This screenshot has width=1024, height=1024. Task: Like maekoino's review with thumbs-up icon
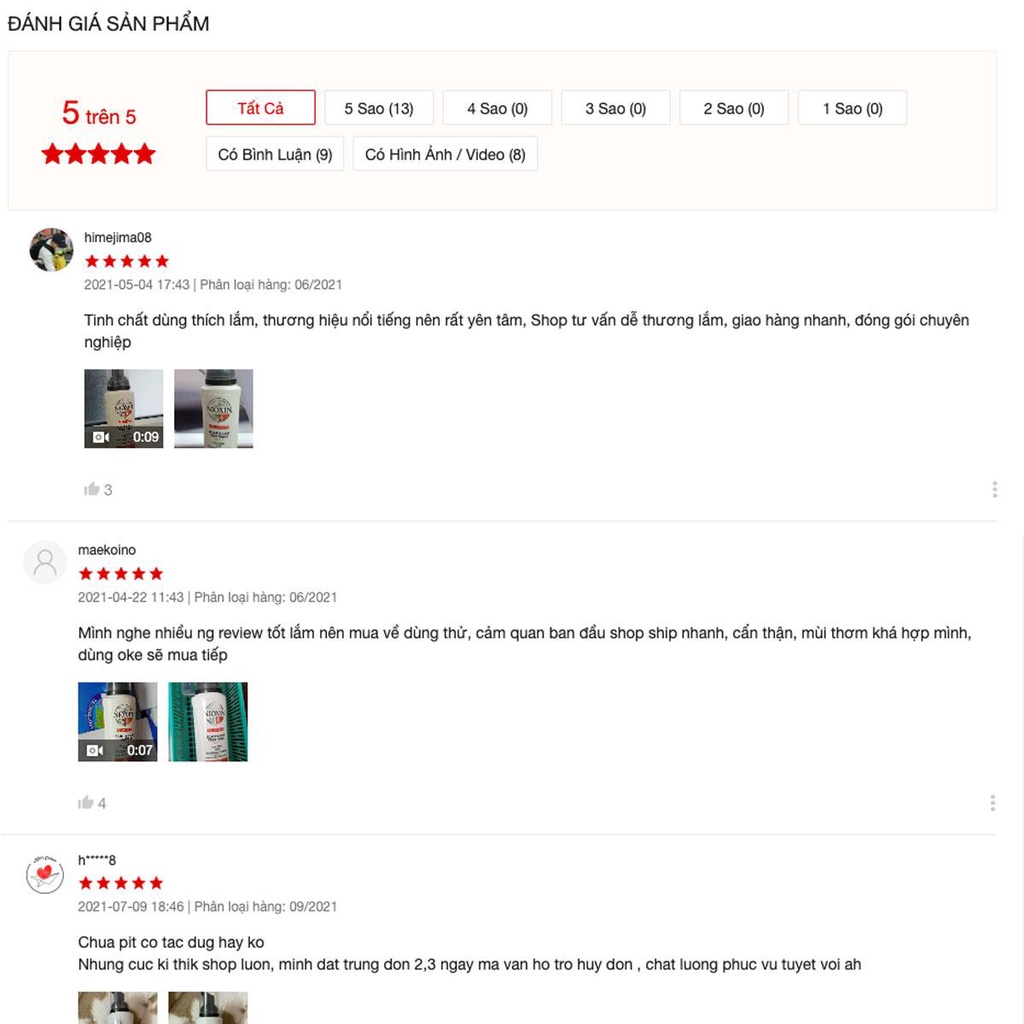click(x=86, y=803)
